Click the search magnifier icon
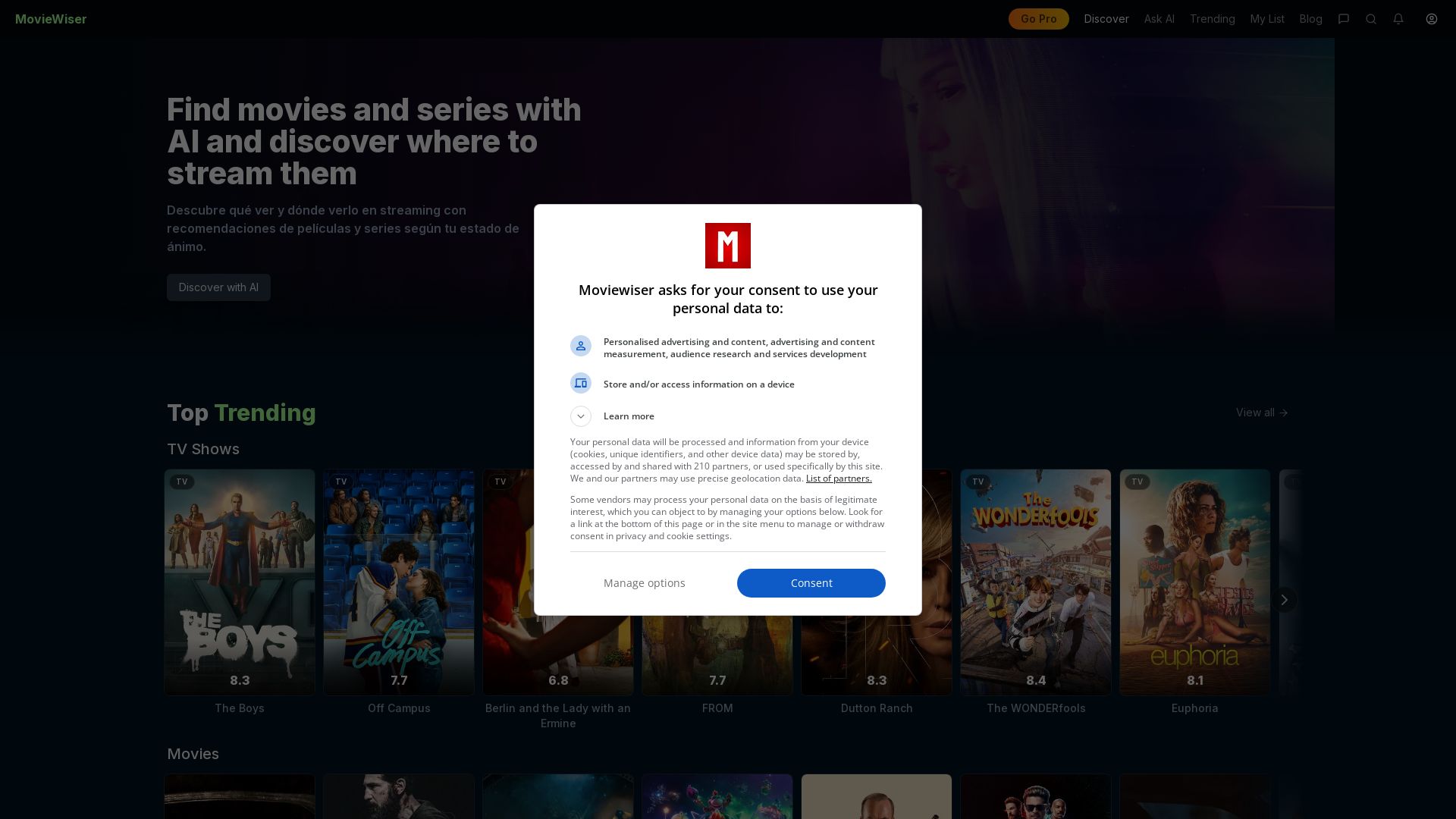Viewport: 1456px width, 819px height. pyautogui.click(x=1371, y=19)
